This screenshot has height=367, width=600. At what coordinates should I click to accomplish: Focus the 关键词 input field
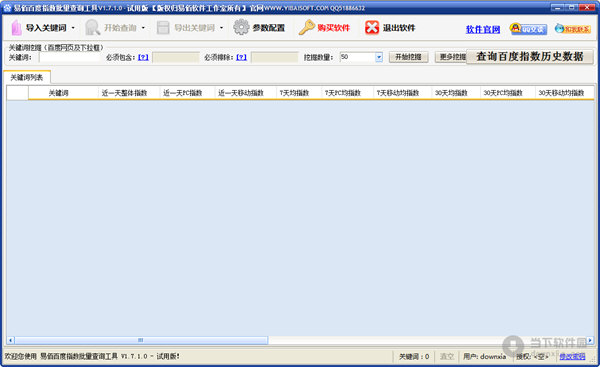(x=70, y=57)
